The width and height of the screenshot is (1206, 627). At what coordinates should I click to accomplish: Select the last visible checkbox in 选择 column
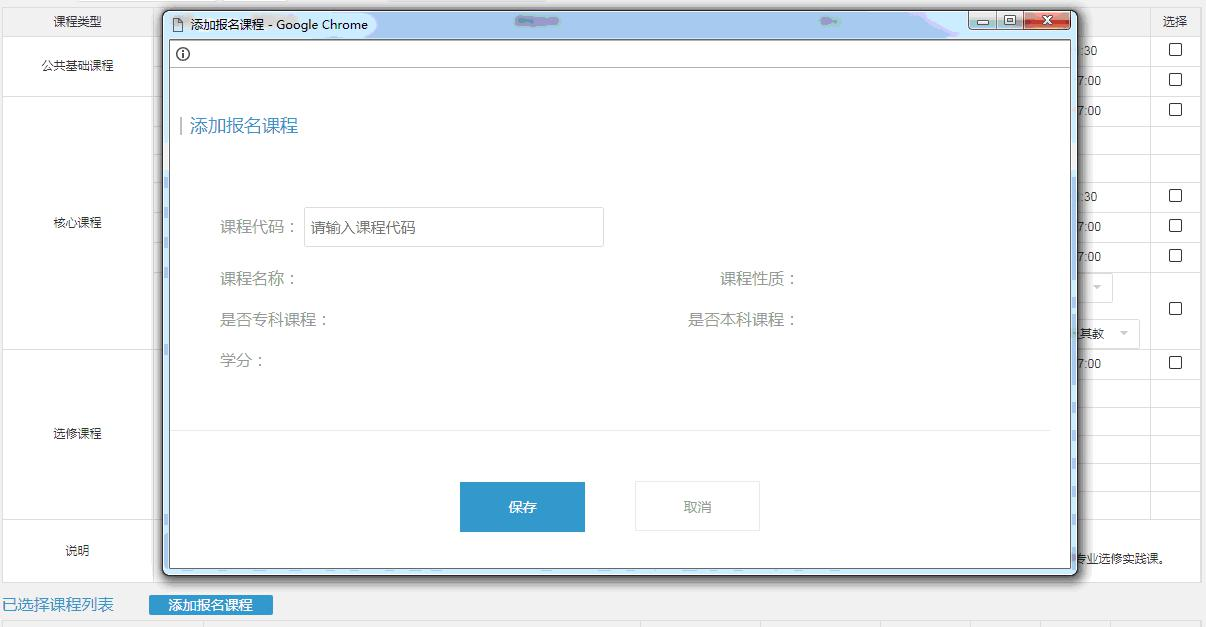[x=1175, y=363]
